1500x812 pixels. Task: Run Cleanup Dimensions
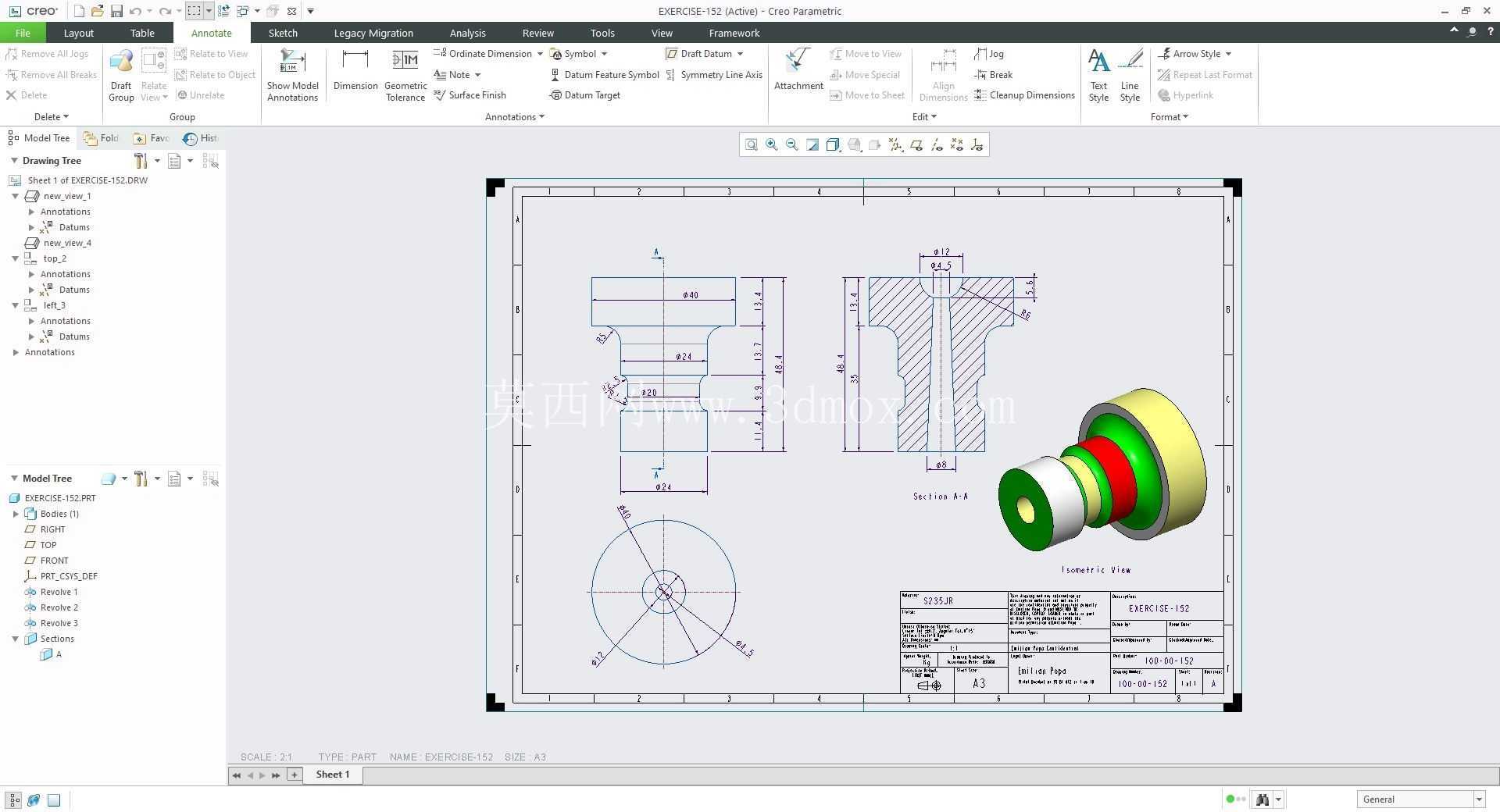click(1025, 95)
